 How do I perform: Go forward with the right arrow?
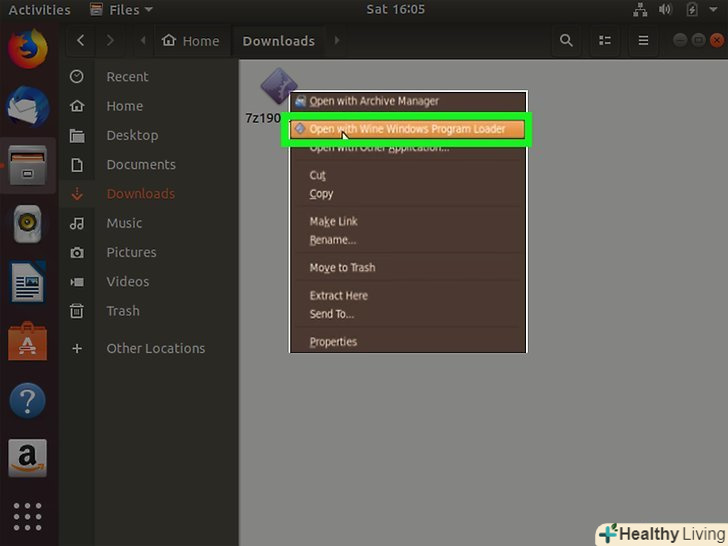[110, 40]
